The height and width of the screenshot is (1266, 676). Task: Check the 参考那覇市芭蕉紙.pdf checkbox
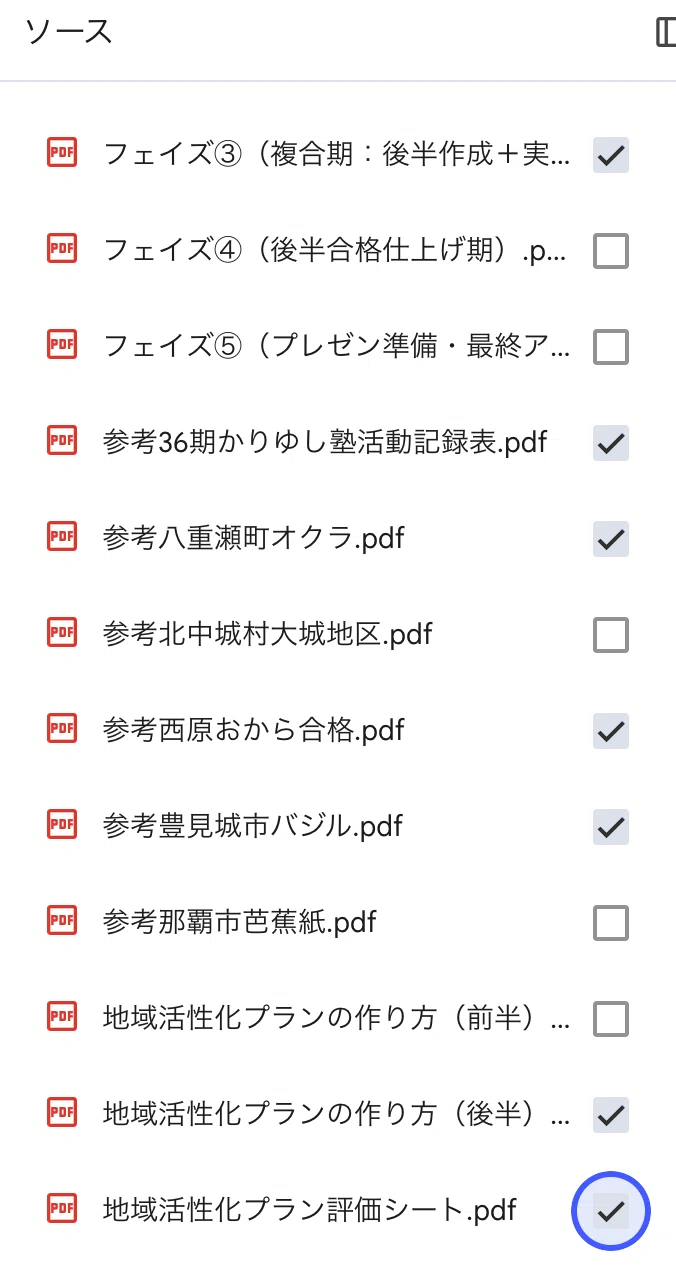tap(611, 923)
